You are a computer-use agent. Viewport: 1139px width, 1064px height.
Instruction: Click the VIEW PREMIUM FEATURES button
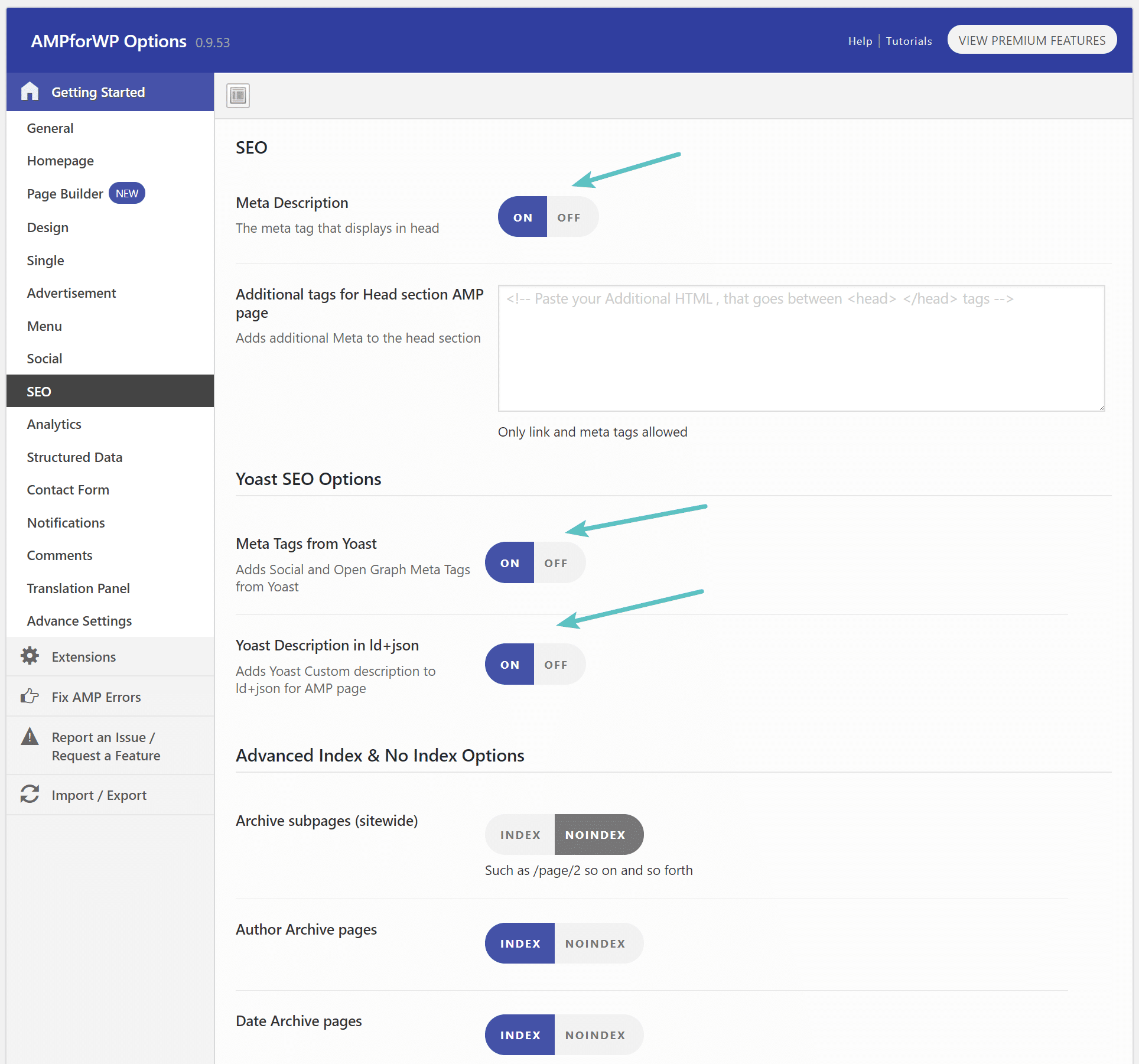pos(1031,40)
